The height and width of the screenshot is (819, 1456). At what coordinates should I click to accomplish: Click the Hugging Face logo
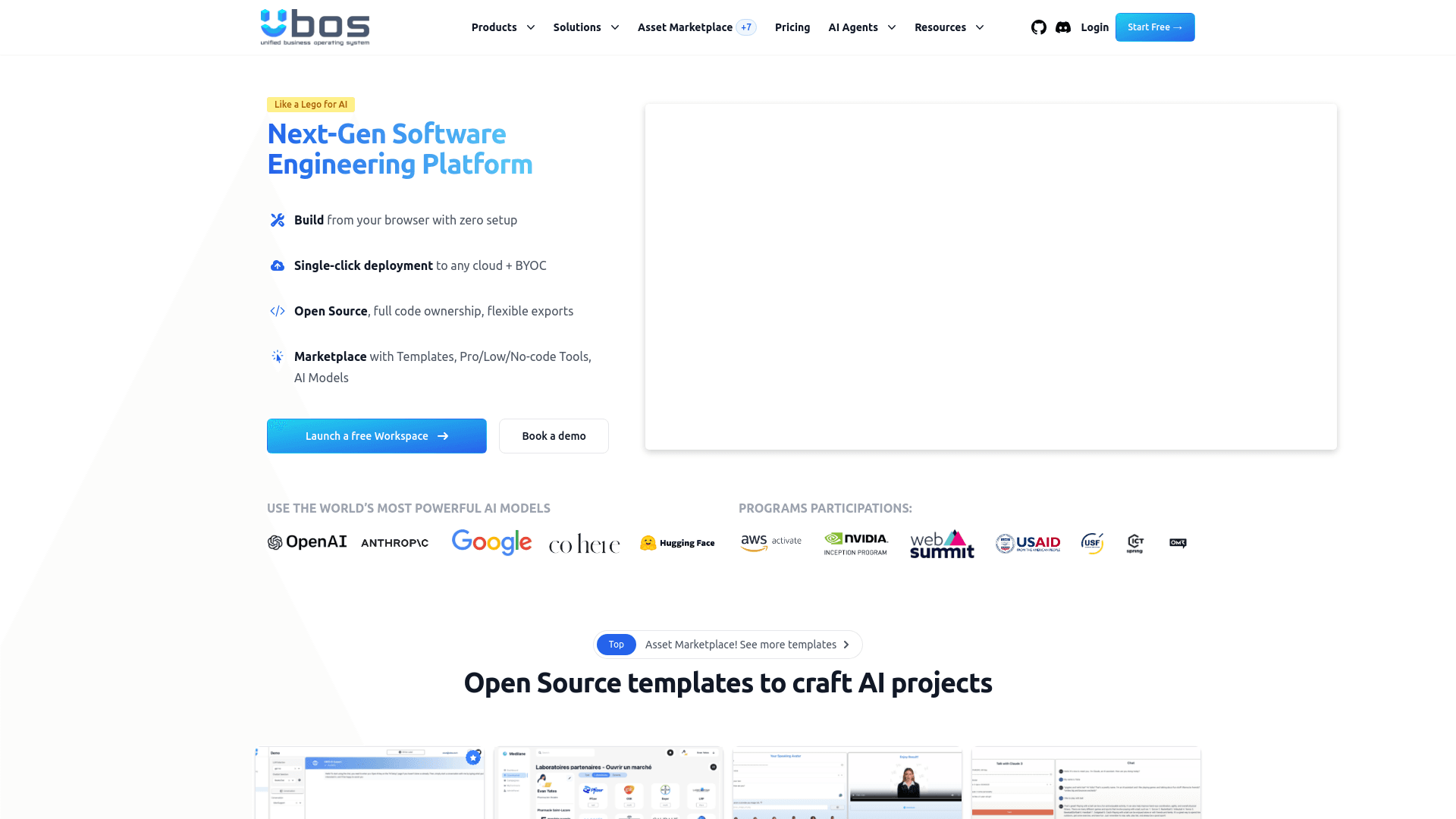coord(677,543)
